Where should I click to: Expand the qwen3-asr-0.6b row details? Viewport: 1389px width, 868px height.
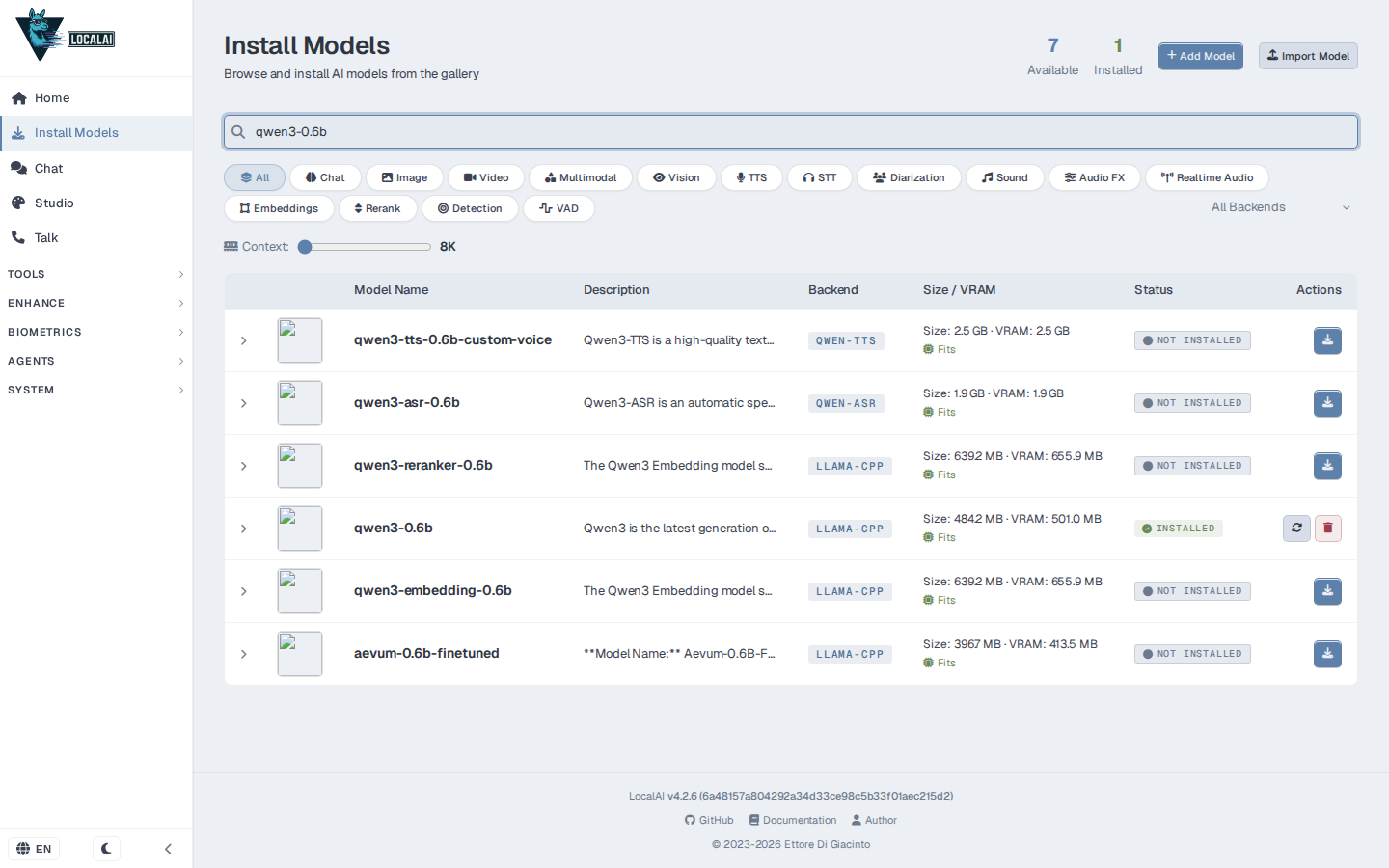point(244,403)
